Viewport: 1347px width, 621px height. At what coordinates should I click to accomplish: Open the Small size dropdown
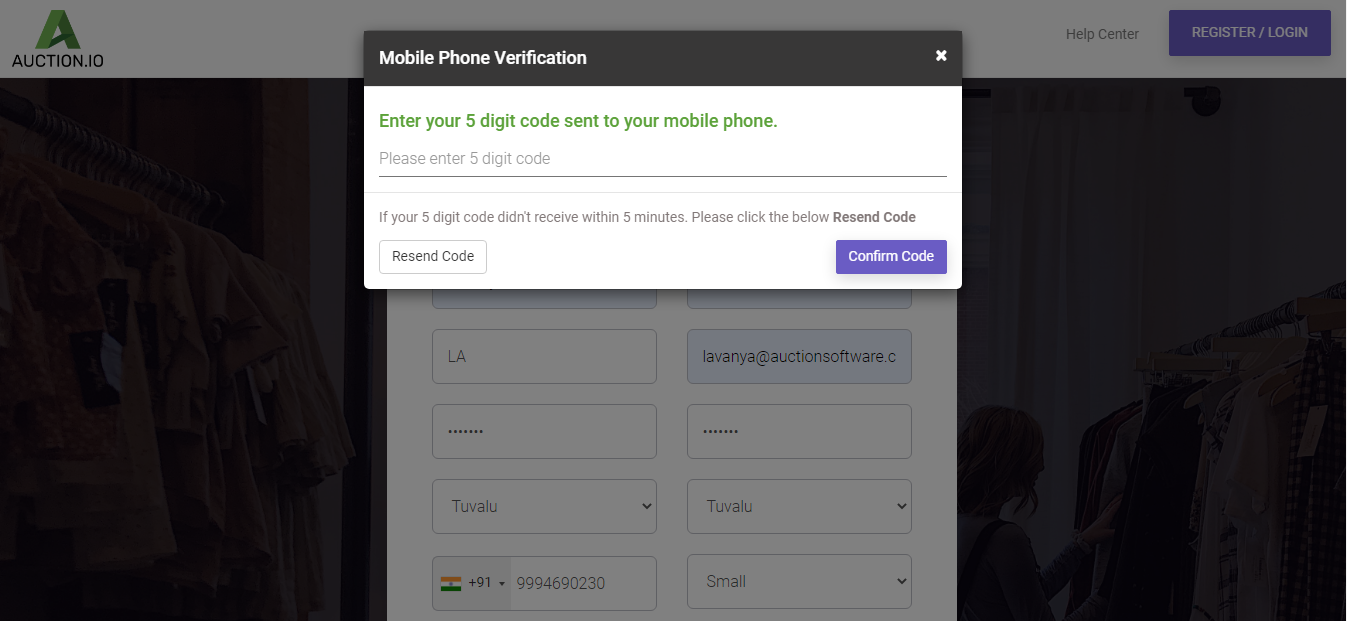click(799, 581)
